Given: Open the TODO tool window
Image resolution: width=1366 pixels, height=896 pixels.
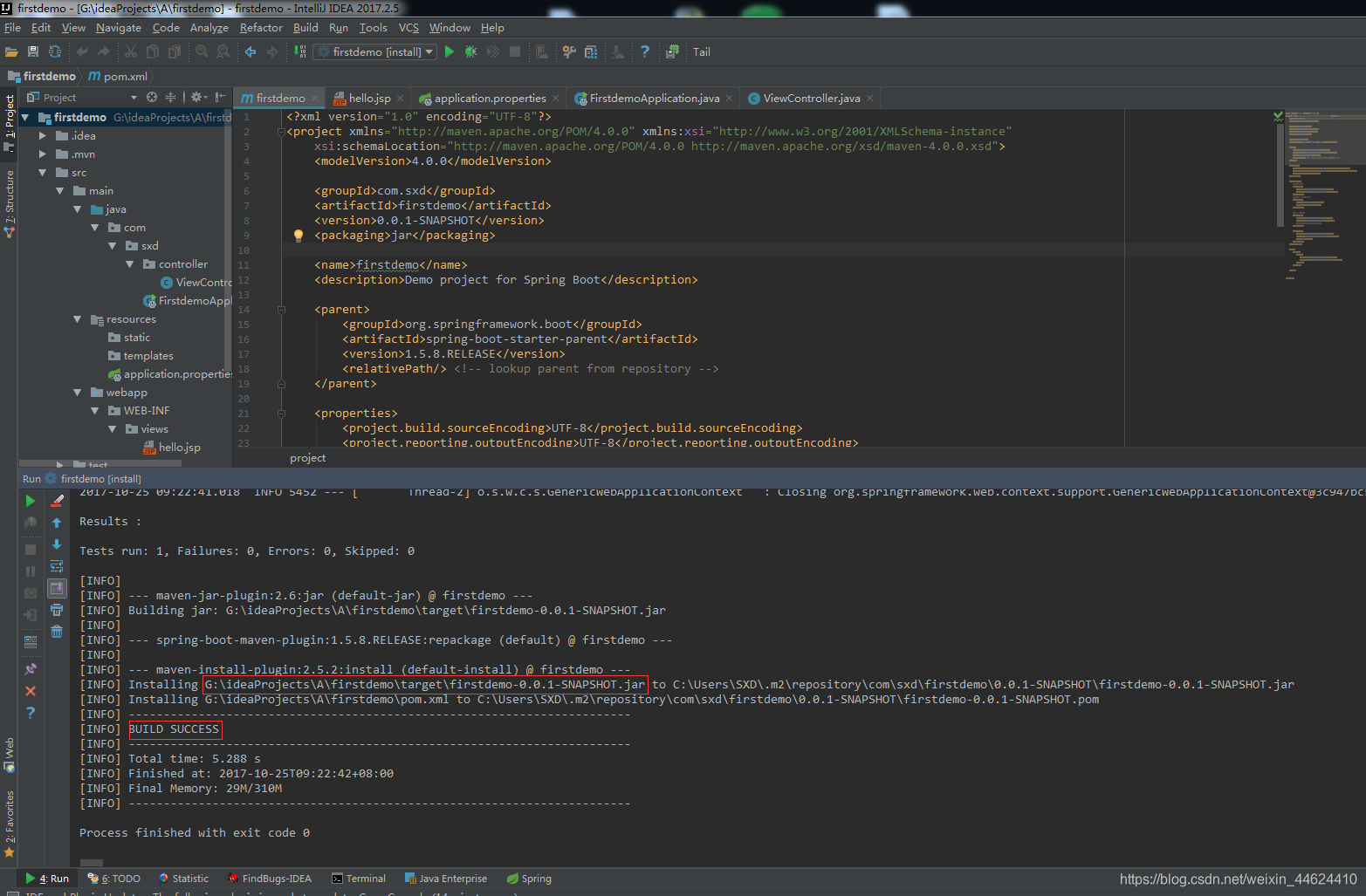Looking at the screenshot, I should pos(113,879).
